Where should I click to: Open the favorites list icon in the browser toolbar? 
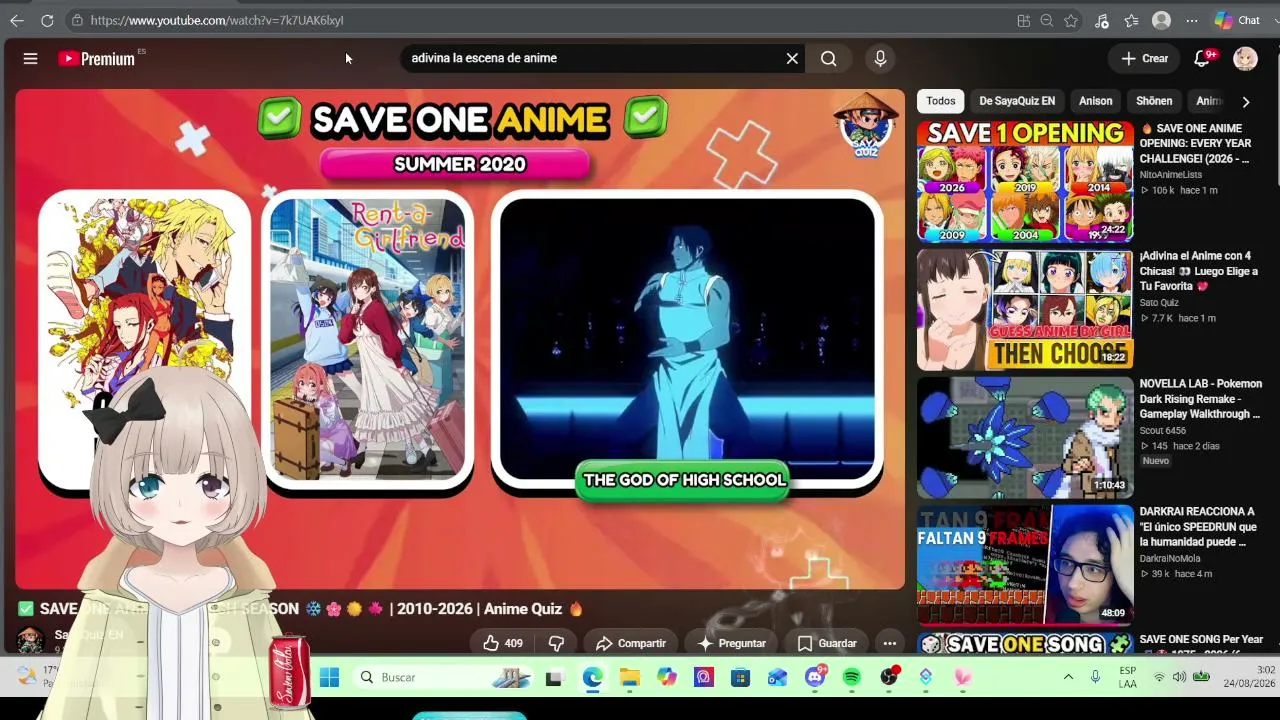point(1131,20)
